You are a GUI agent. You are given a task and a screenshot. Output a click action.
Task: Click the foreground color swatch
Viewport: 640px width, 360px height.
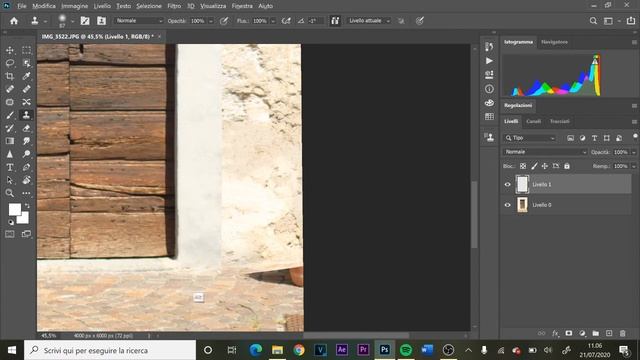coord(15,209)
